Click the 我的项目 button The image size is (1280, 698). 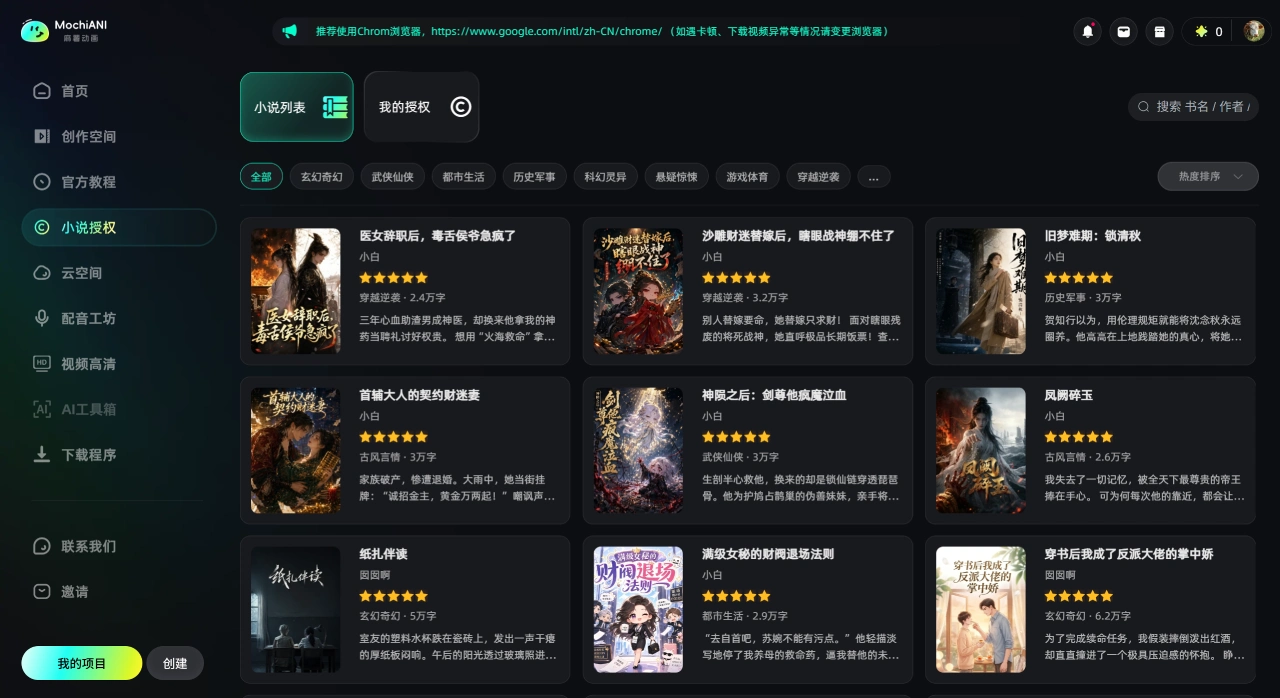point(81,663)
